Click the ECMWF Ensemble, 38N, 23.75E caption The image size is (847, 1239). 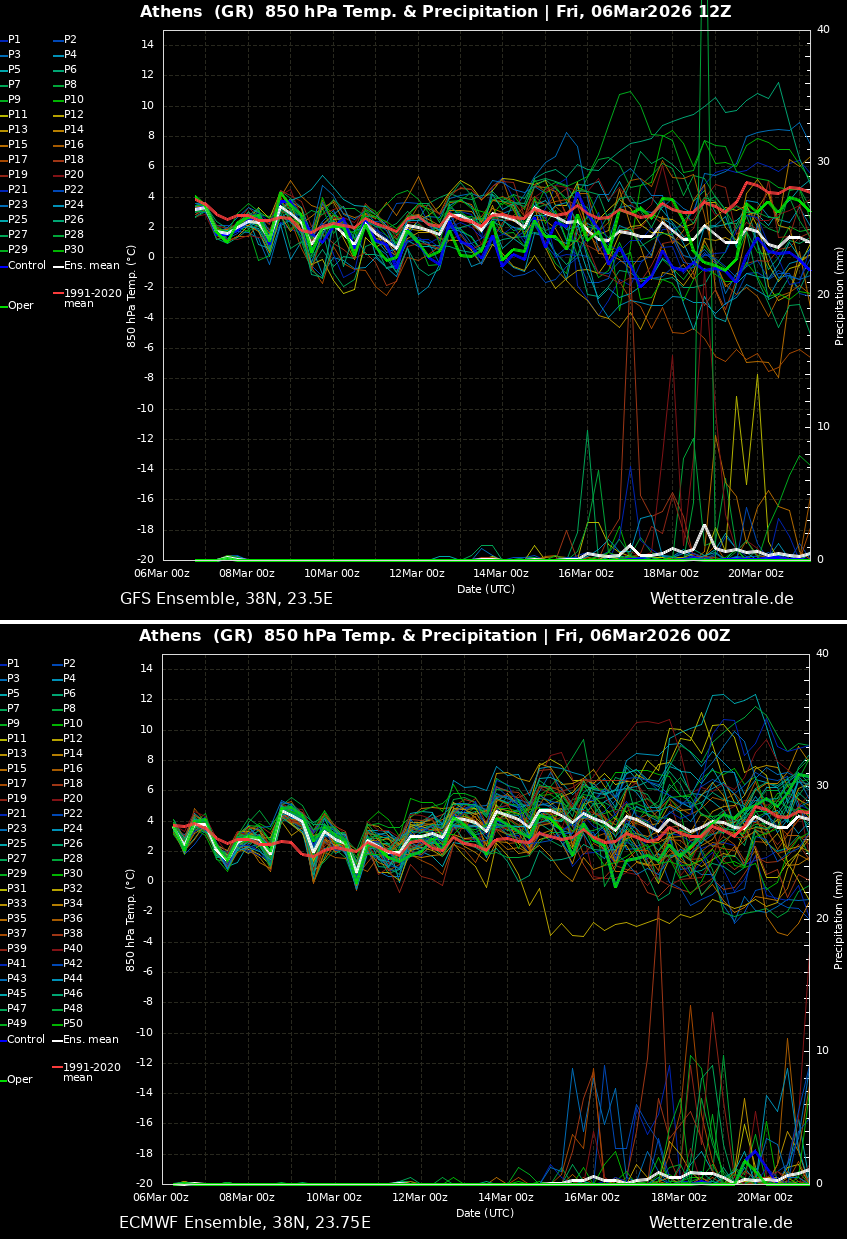[x=244, y=1223]
